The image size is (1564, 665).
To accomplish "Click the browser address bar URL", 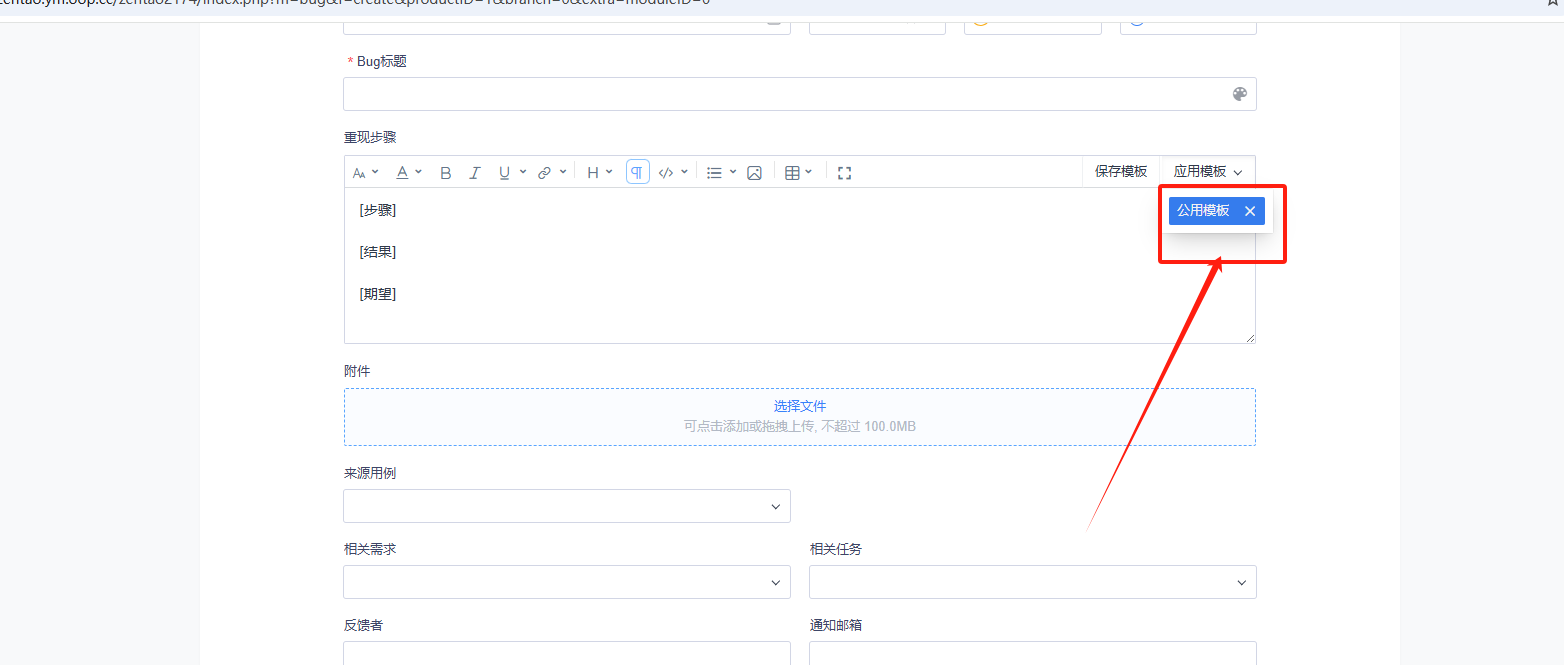I will 355,3.
